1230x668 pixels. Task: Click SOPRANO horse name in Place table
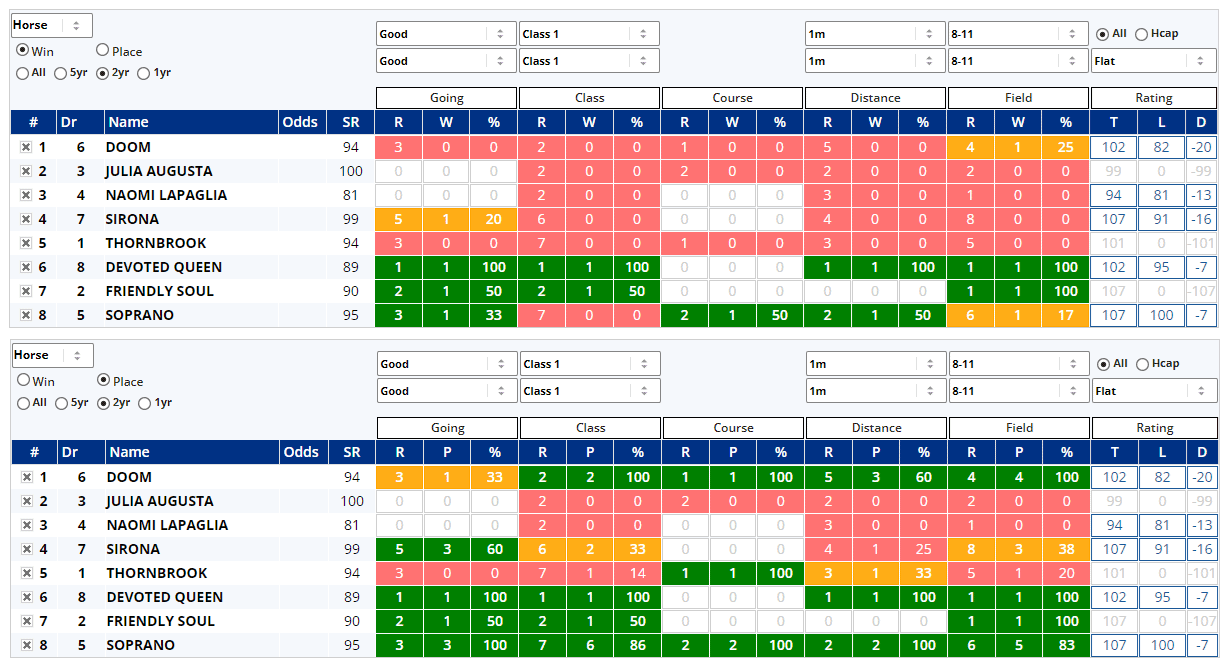click(140, 645)
